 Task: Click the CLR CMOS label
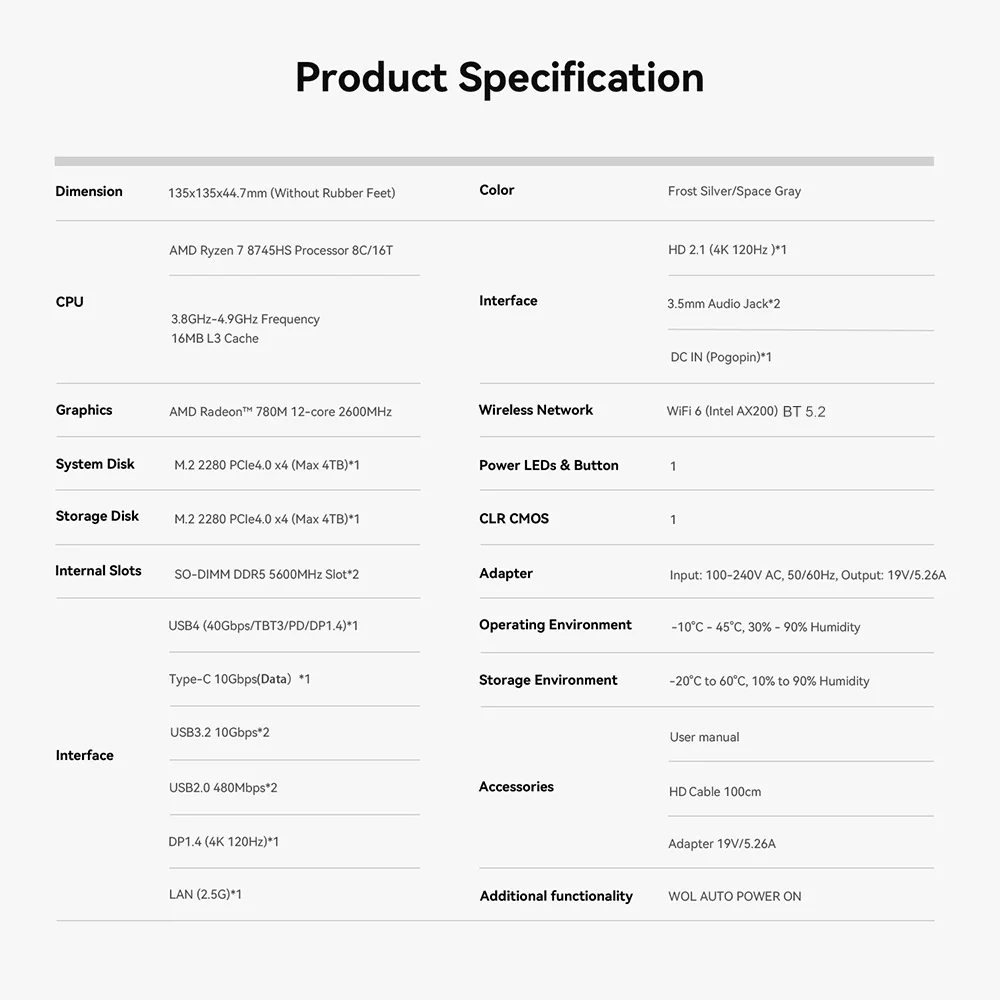(514, 518)
